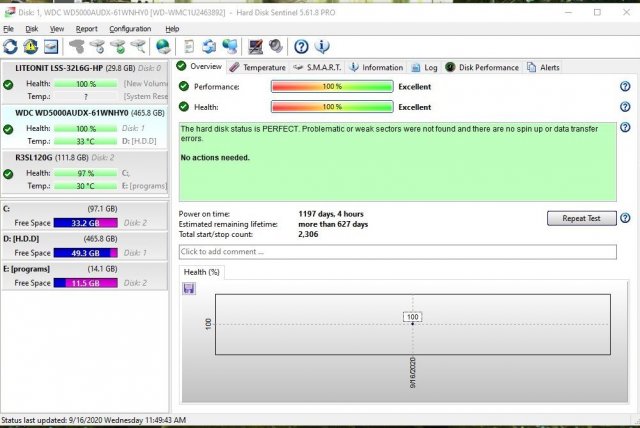Click the globe icon in the toolbar
This screenshot has height=428, width=640.
point(161,47)
